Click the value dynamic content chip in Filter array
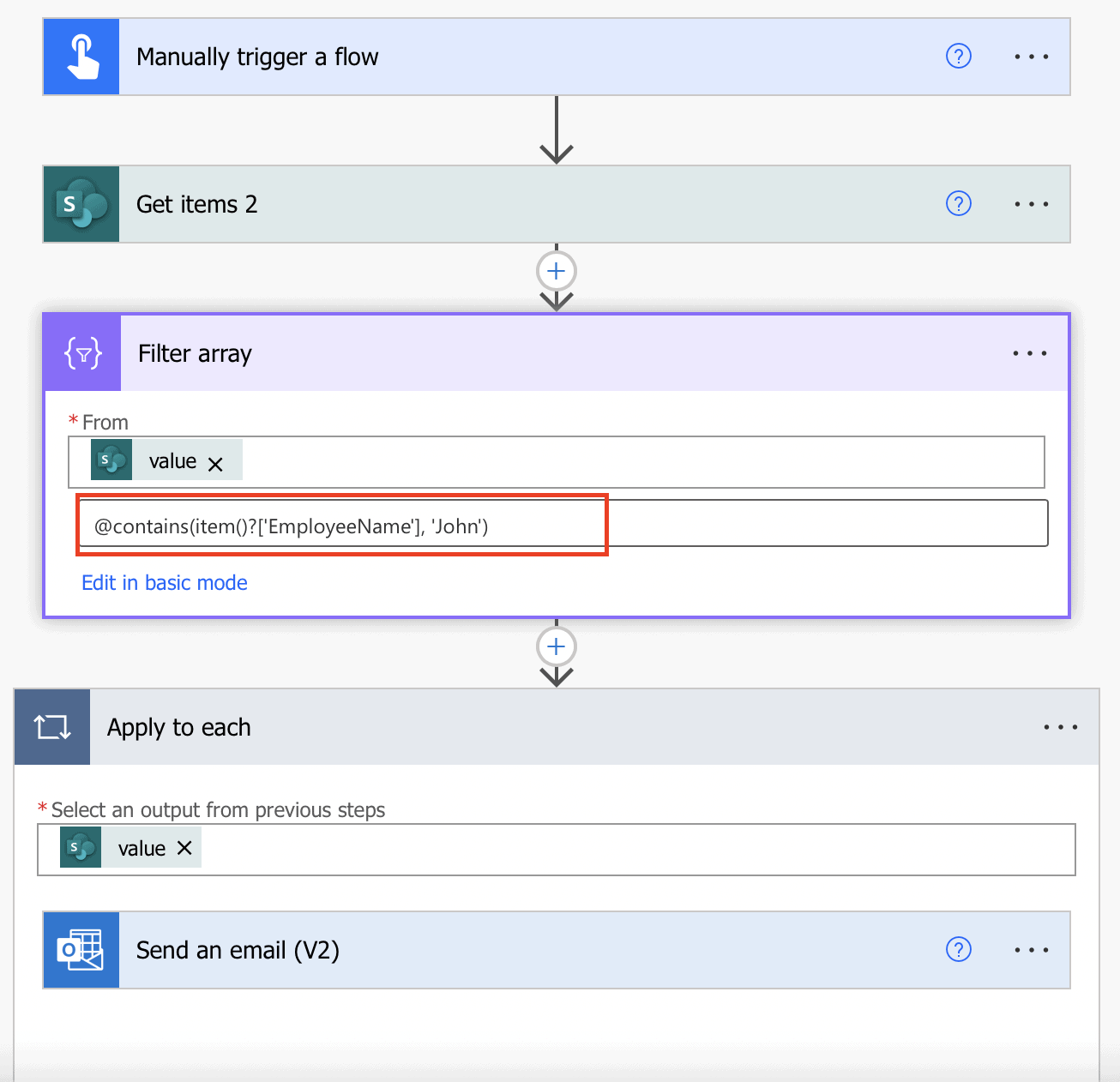This screenshot has height=1082, width=1120. (x=172, y=460)
